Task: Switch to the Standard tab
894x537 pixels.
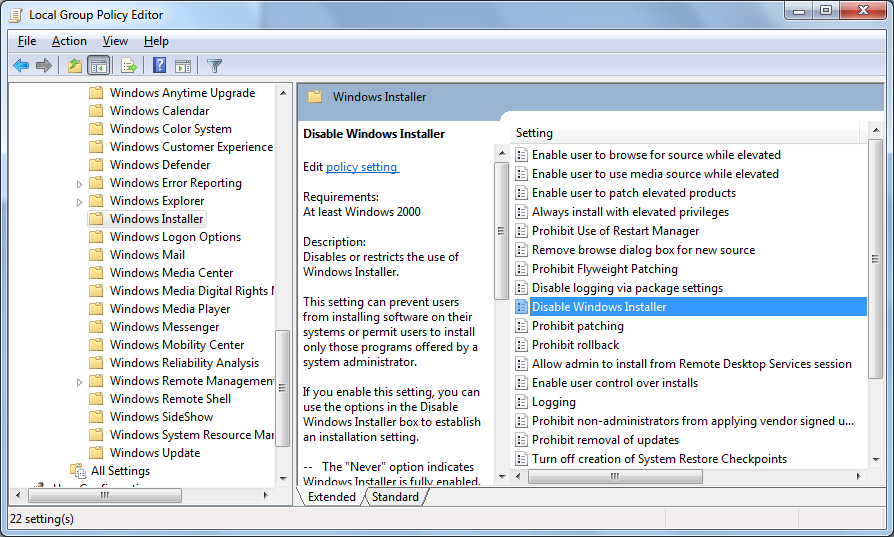Action: click(x=395, y=497)
